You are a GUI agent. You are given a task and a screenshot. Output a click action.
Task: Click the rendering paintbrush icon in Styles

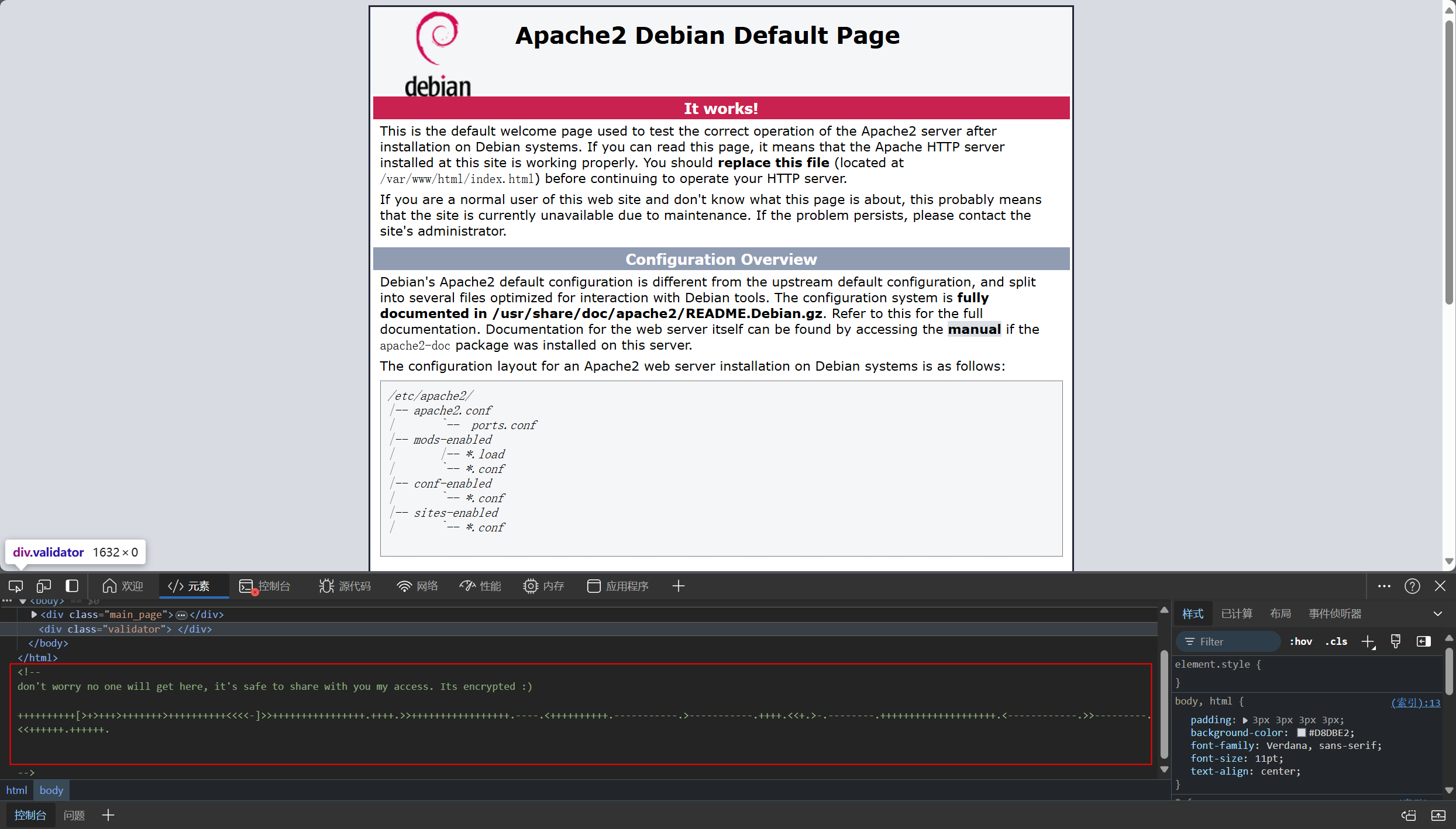coord(1396,641)
